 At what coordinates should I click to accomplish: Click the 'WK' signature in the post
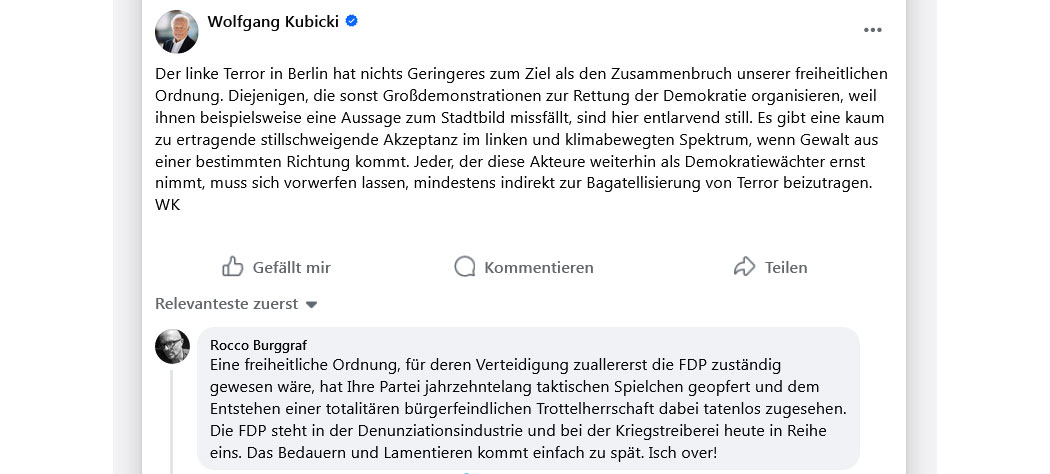pyautogui.click(x=167, y=205)
